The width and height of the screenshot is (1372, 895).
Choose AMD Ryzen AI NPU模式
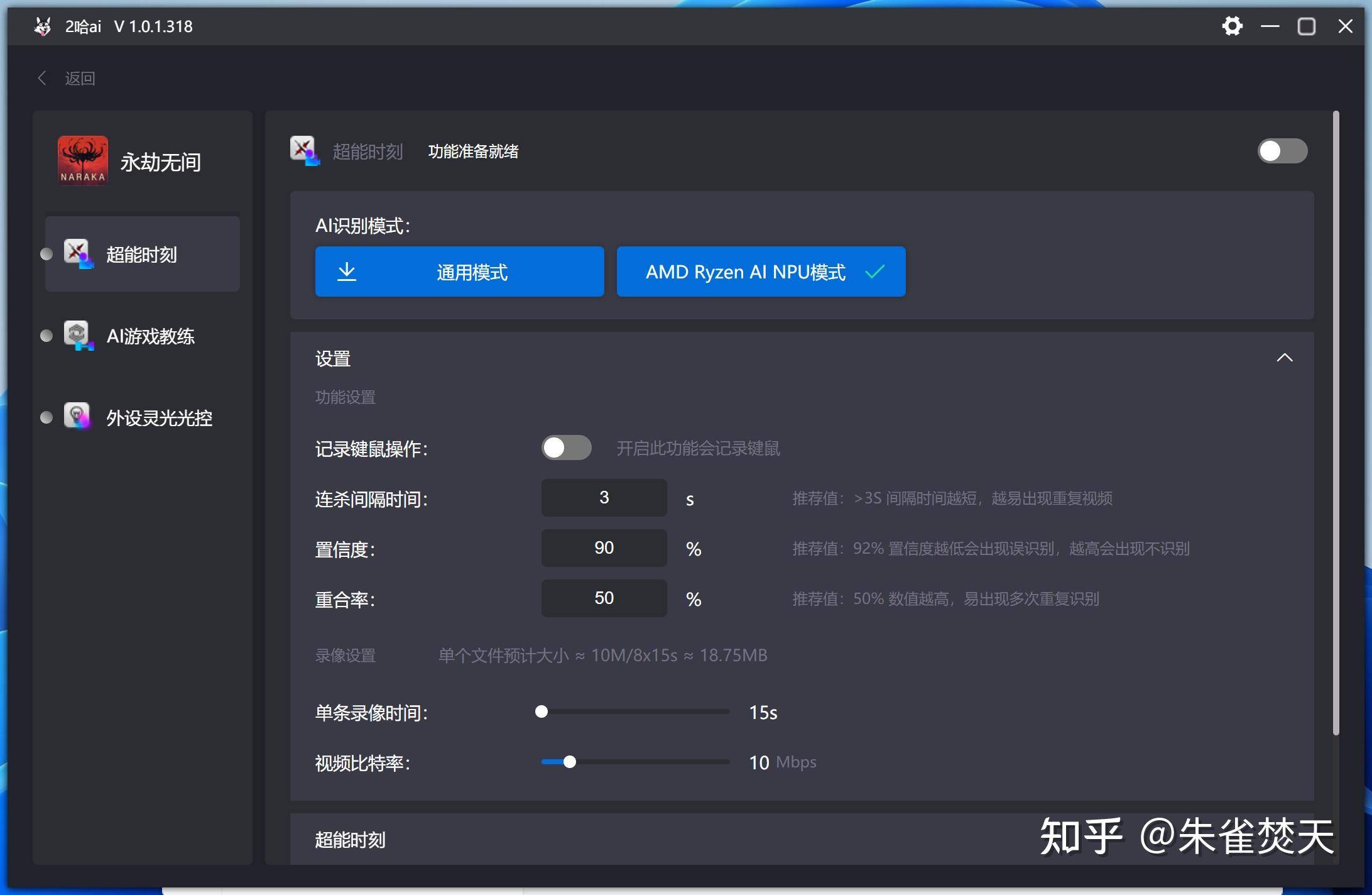pyautogui.click(x=761, y=272)
